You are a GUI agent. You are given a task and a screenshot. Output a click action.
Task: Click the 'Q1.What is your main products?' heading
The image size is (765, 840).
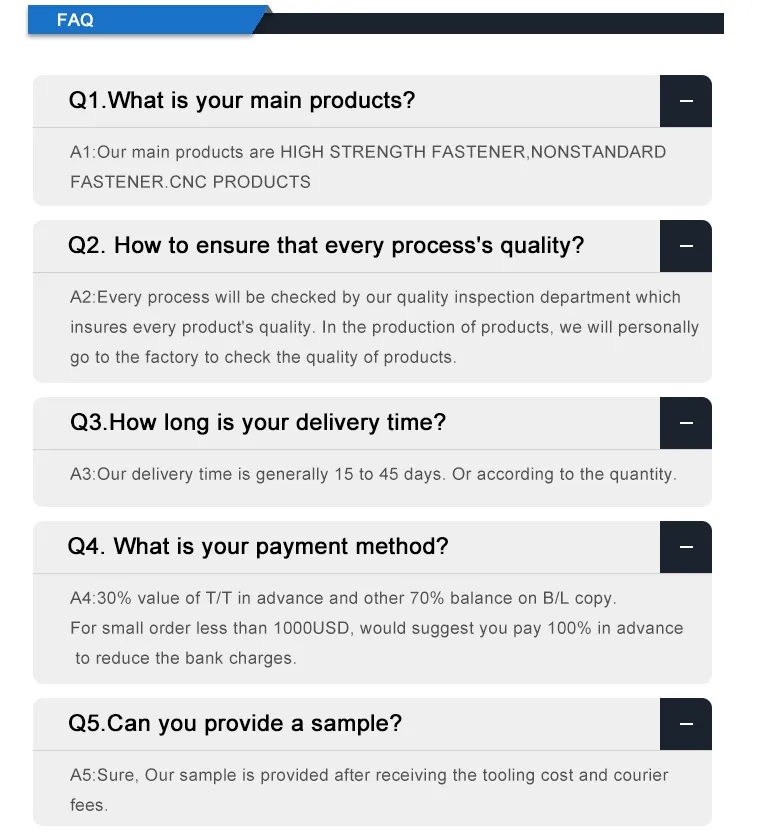pos(241,101)
